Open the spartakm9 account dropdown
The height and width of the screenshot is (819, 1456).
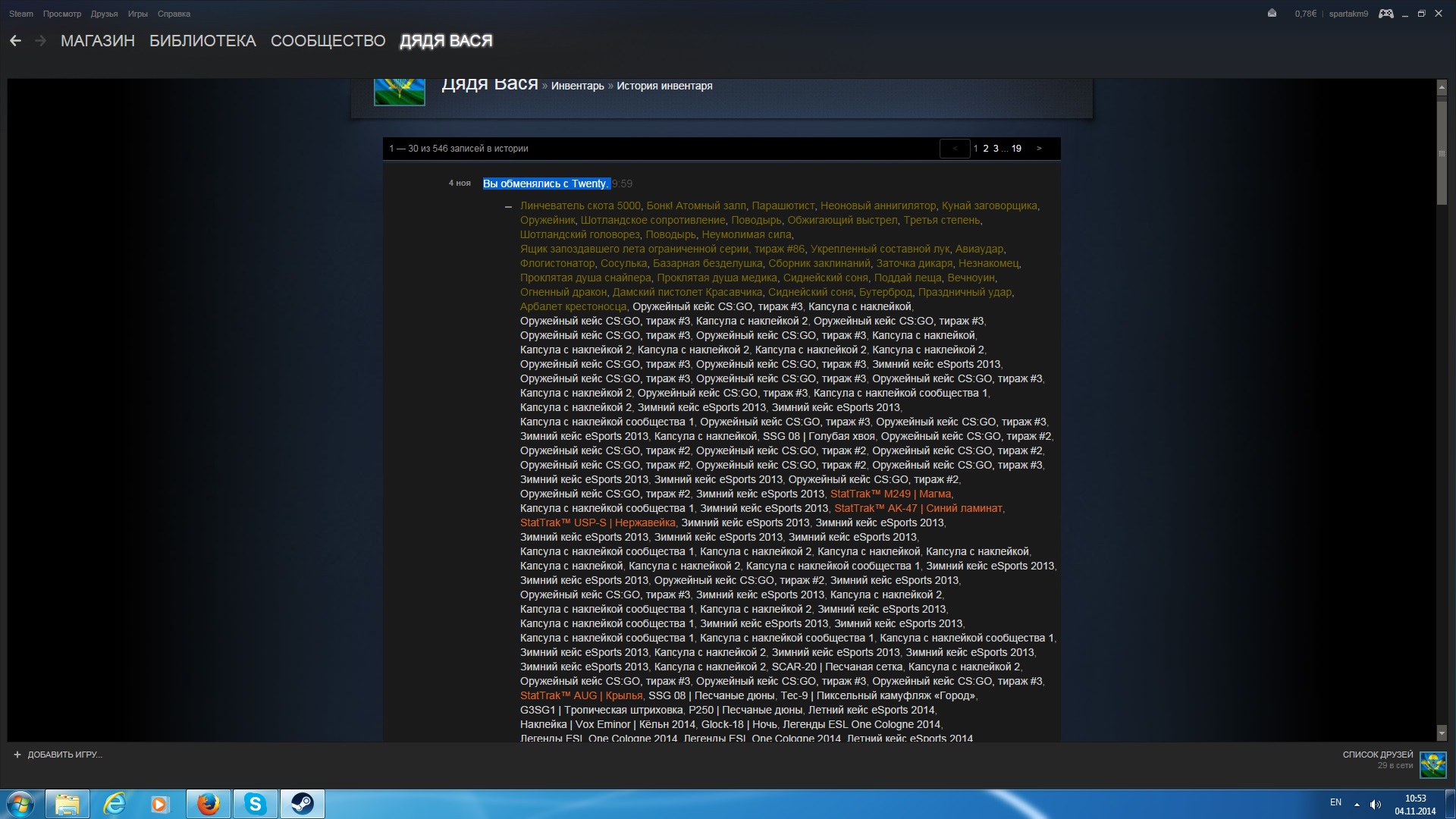coord(1348,14)
